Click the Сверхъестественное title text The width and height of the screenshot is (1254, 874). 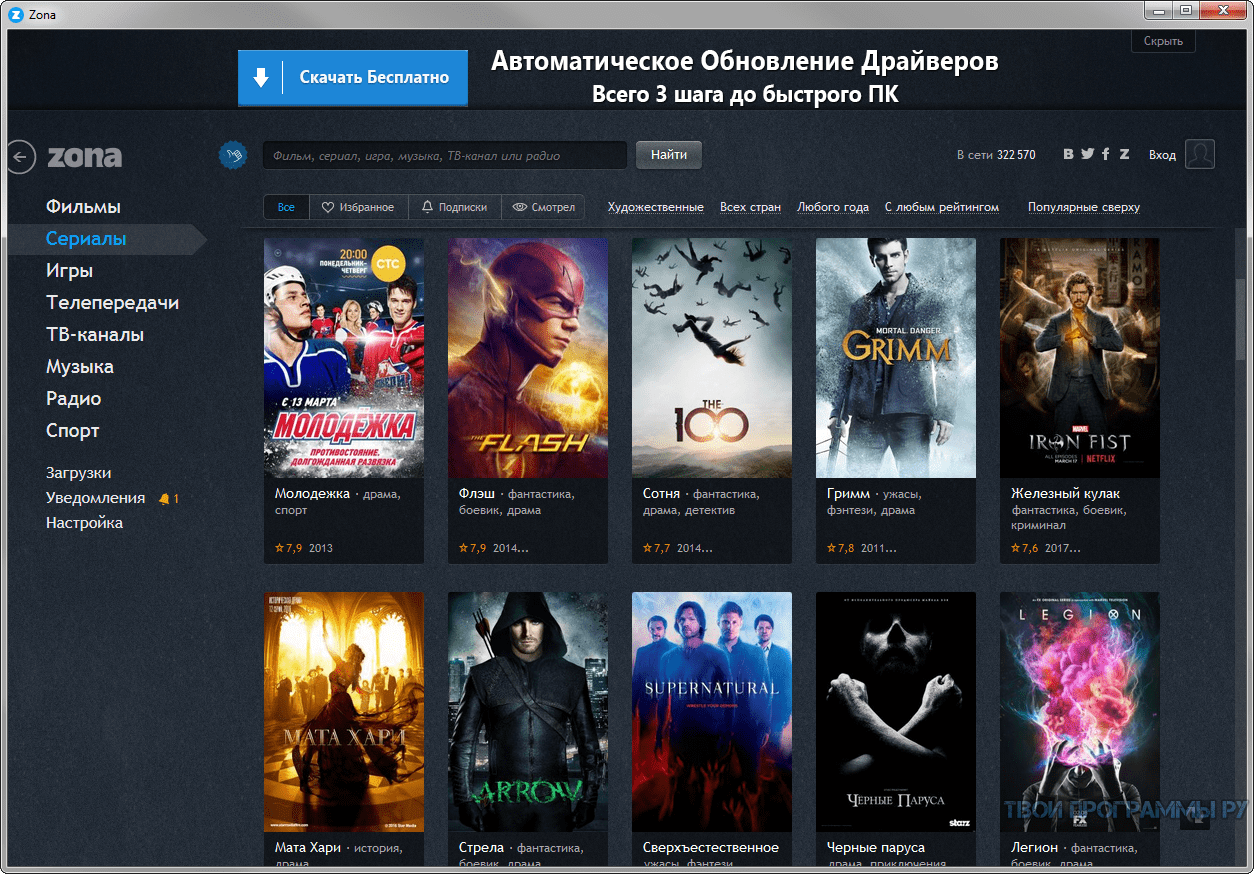click(711, 848)
